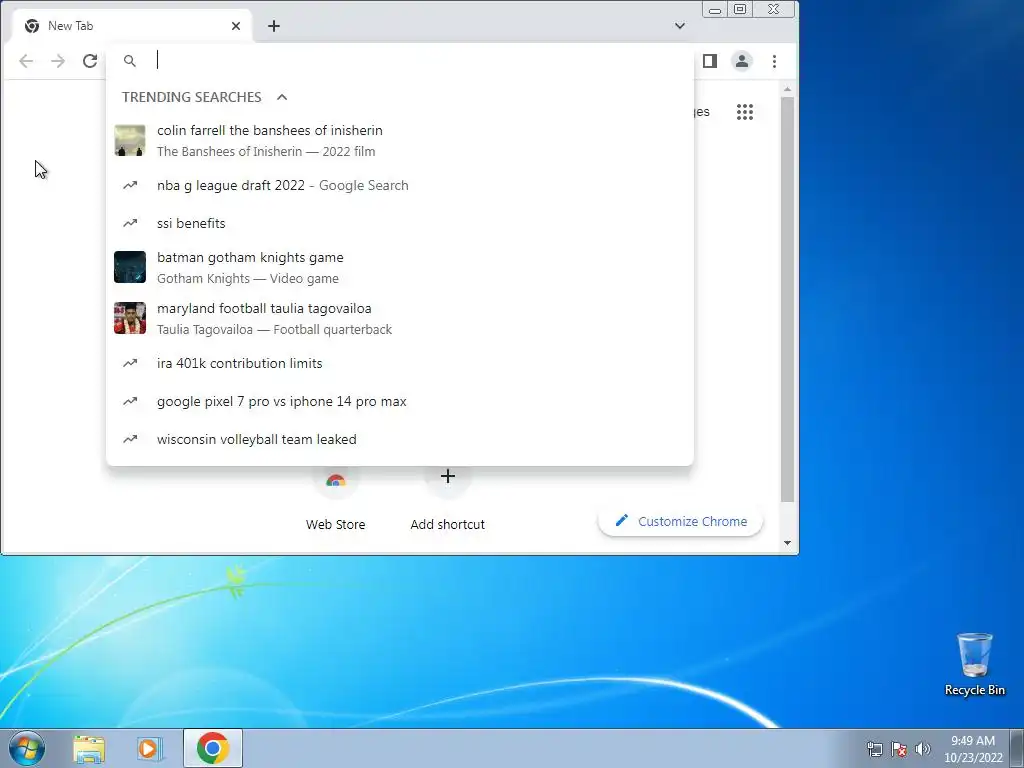1024x768 pixels.
Task: Select the maryland football taulia tagovailoa suggestion
Action: coord(400,319)
